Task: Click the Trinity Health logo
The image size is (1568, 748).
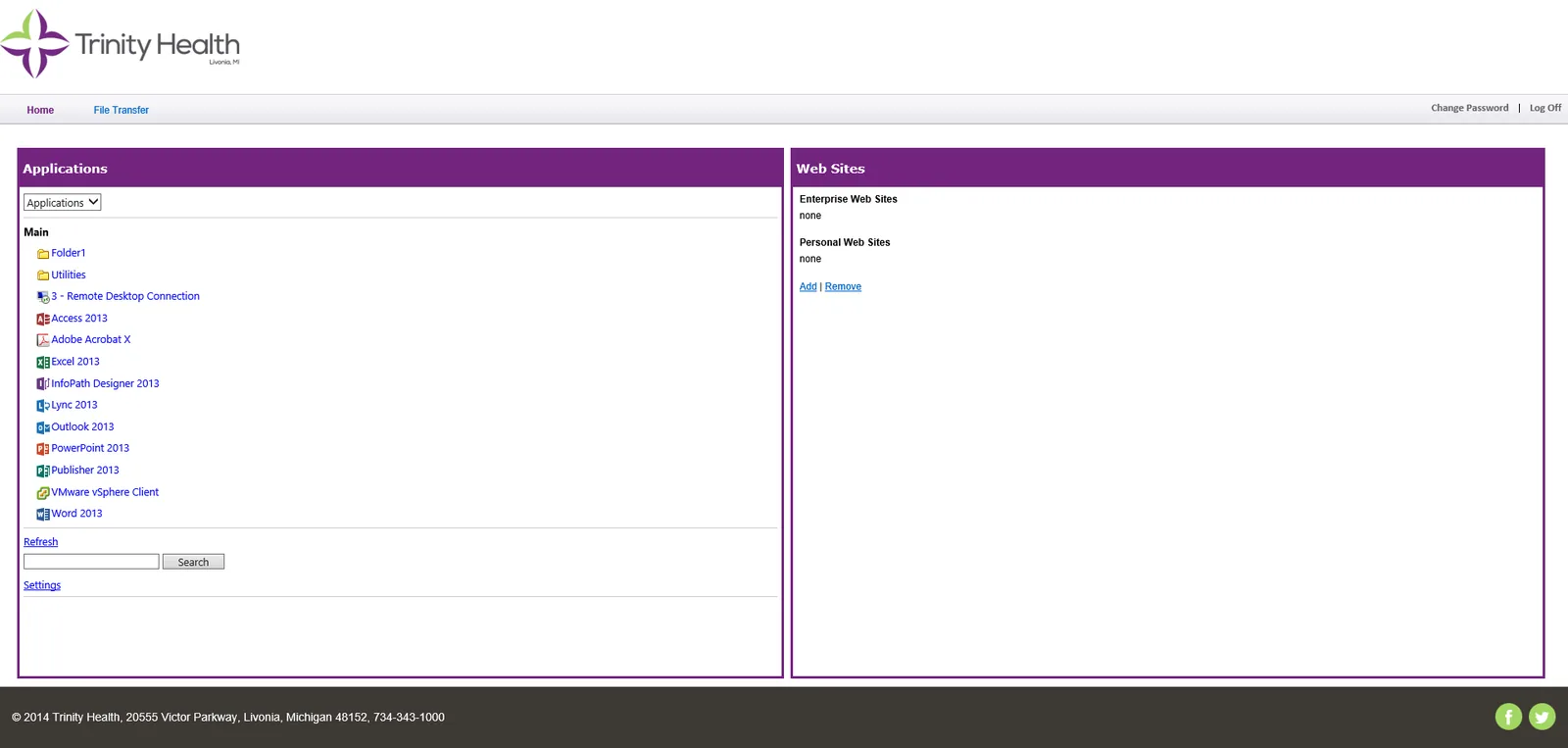Action: 121,44
